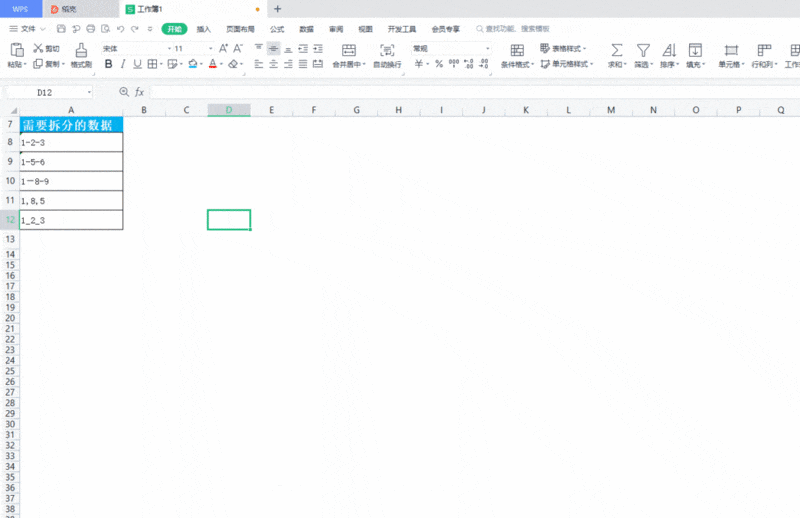Viewport: 800px width, 518px height.
Task: Redo the last undone action
Action: [135, 29]
